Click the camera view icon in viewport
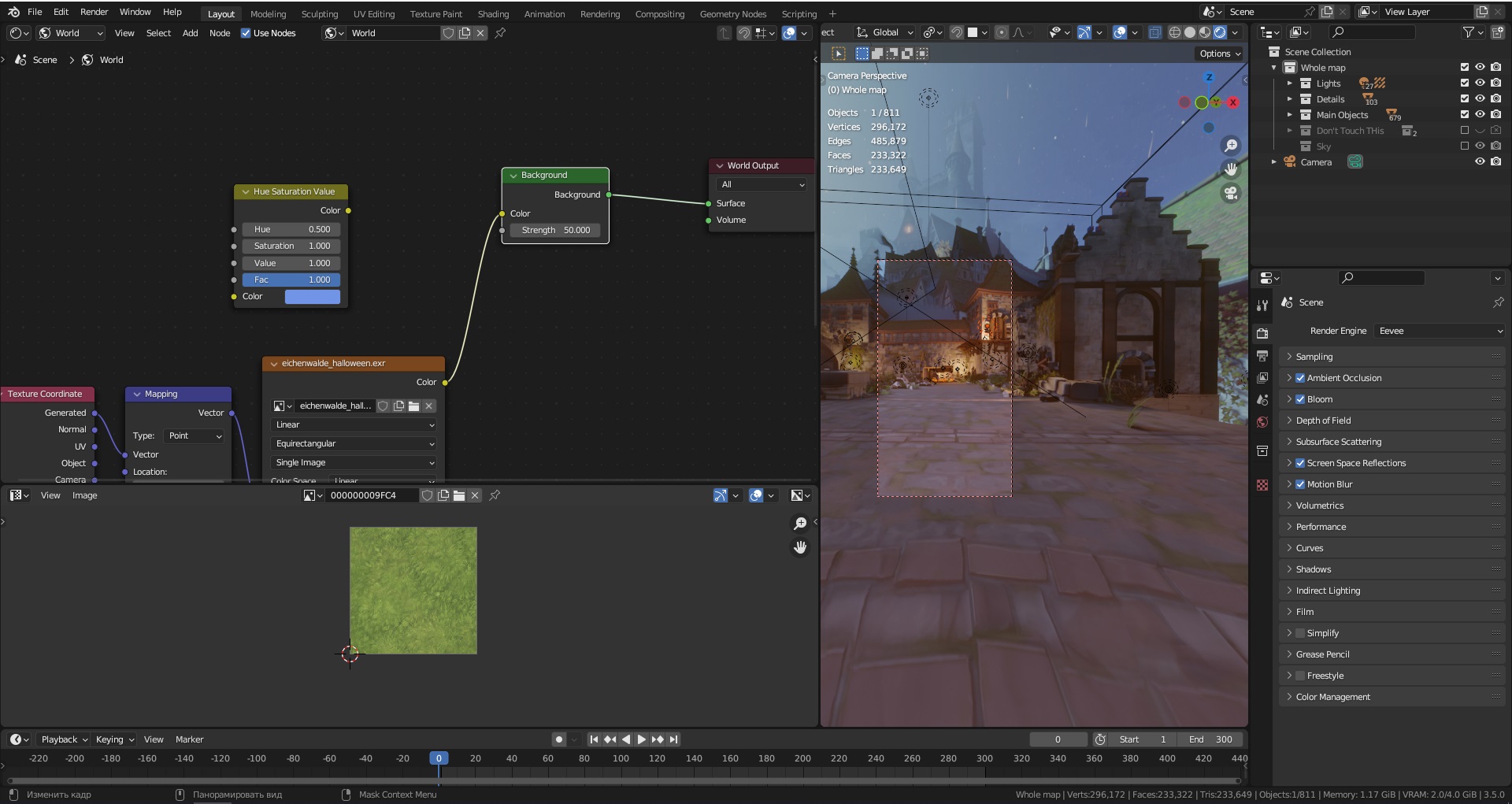1512x804 pixels. [x=1230, y=193]
